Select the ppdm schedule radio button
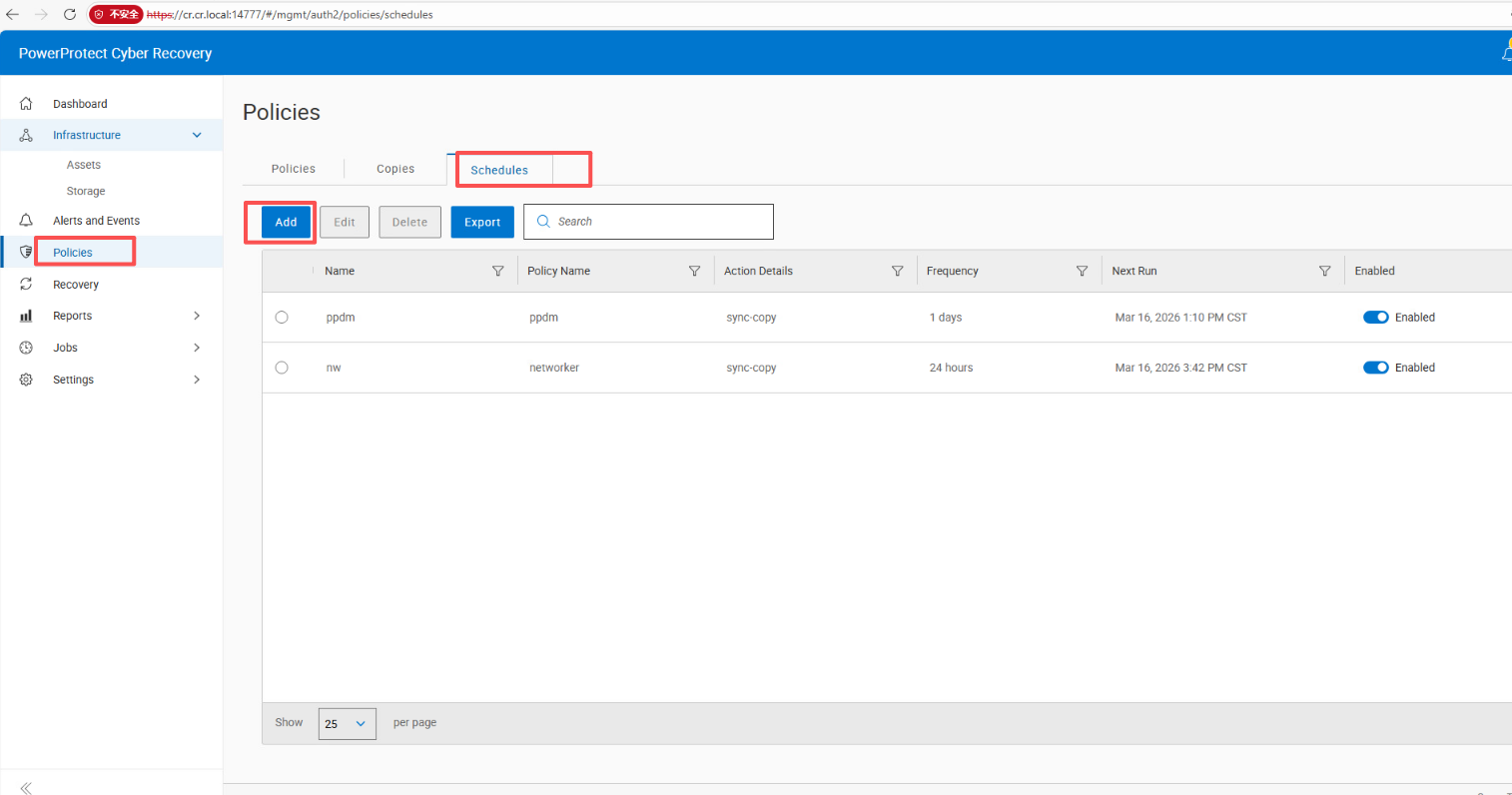Viewport: 1512px width, 795px height. [x=282, y=318]
